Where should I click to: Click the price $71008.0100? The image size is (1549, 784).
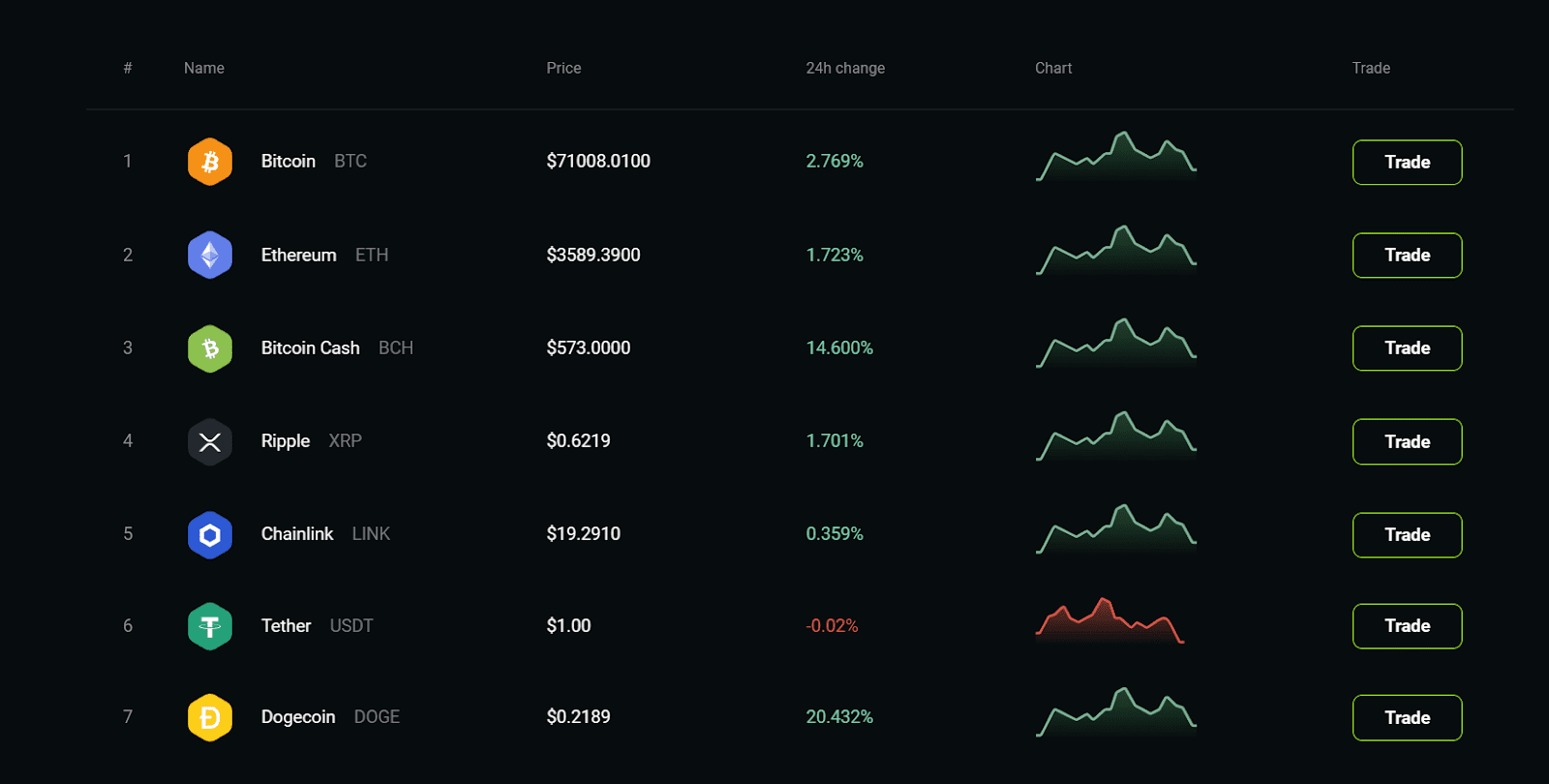pyautogui.click(x=598, y=161)
